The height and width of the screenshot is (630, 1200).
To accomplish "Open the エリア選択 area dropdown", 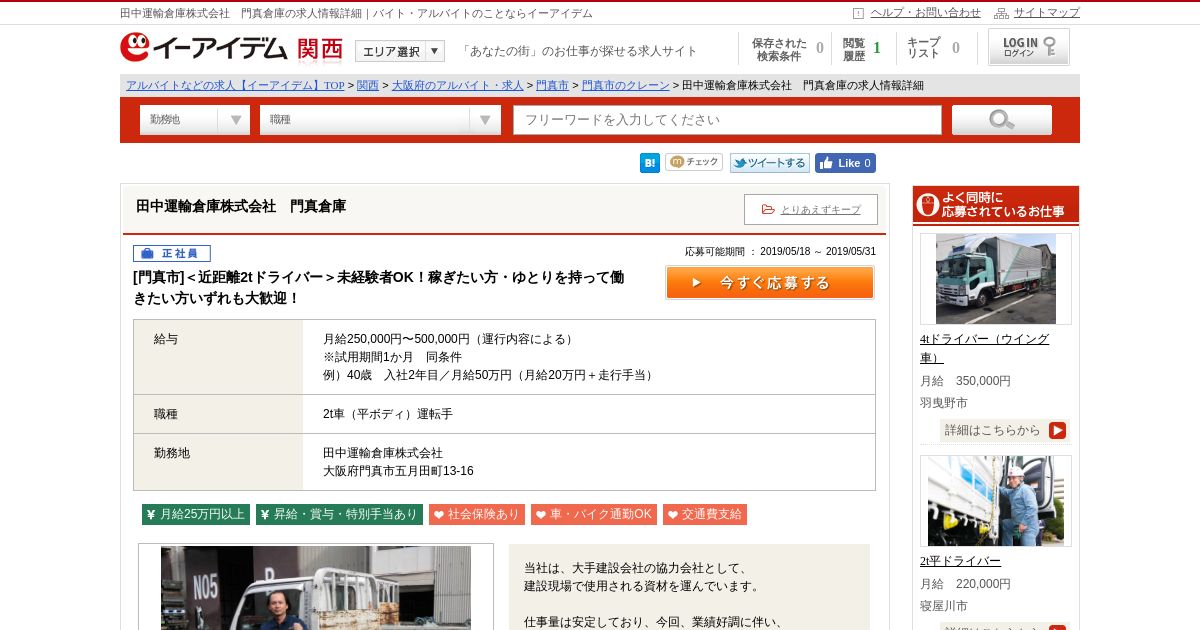I will coord(400,51).
